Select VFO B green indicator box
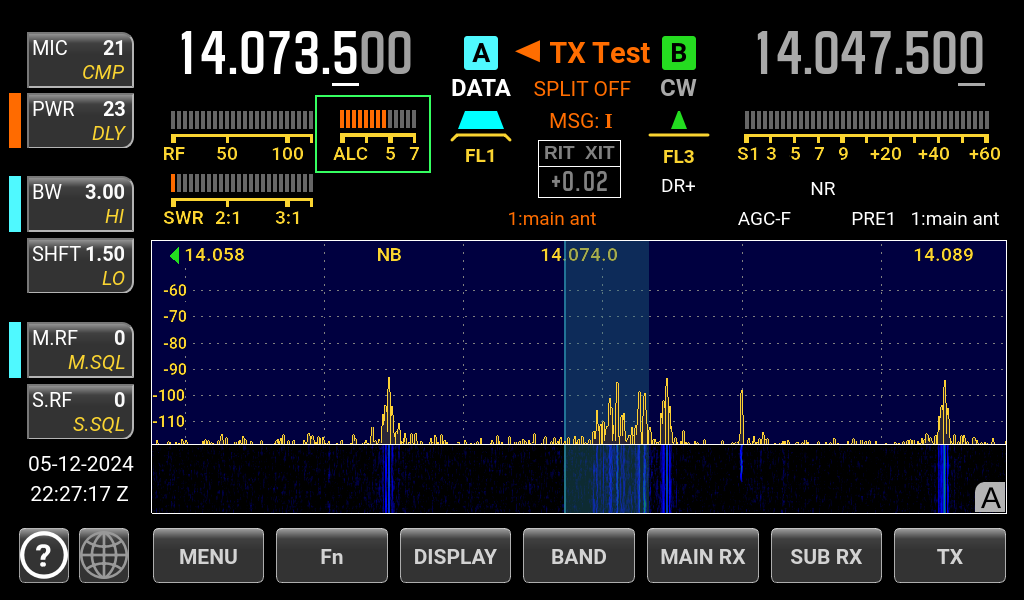Image resolution: width=1024 pixels, height=600 pixels. (679, 52)
